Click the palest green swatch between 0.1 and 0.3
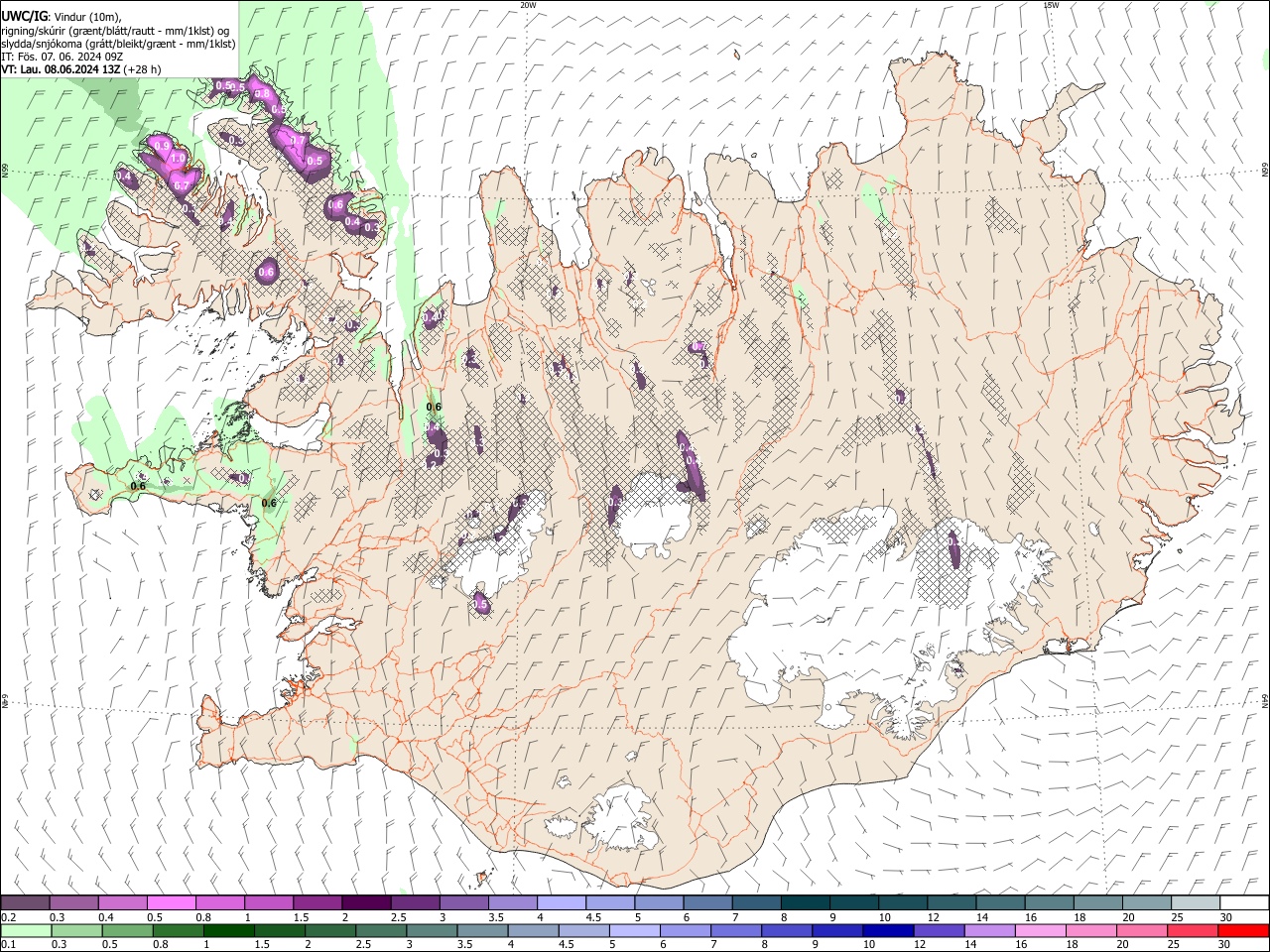Viewport: 1270px width, 952px height. (x=27, y=930)
